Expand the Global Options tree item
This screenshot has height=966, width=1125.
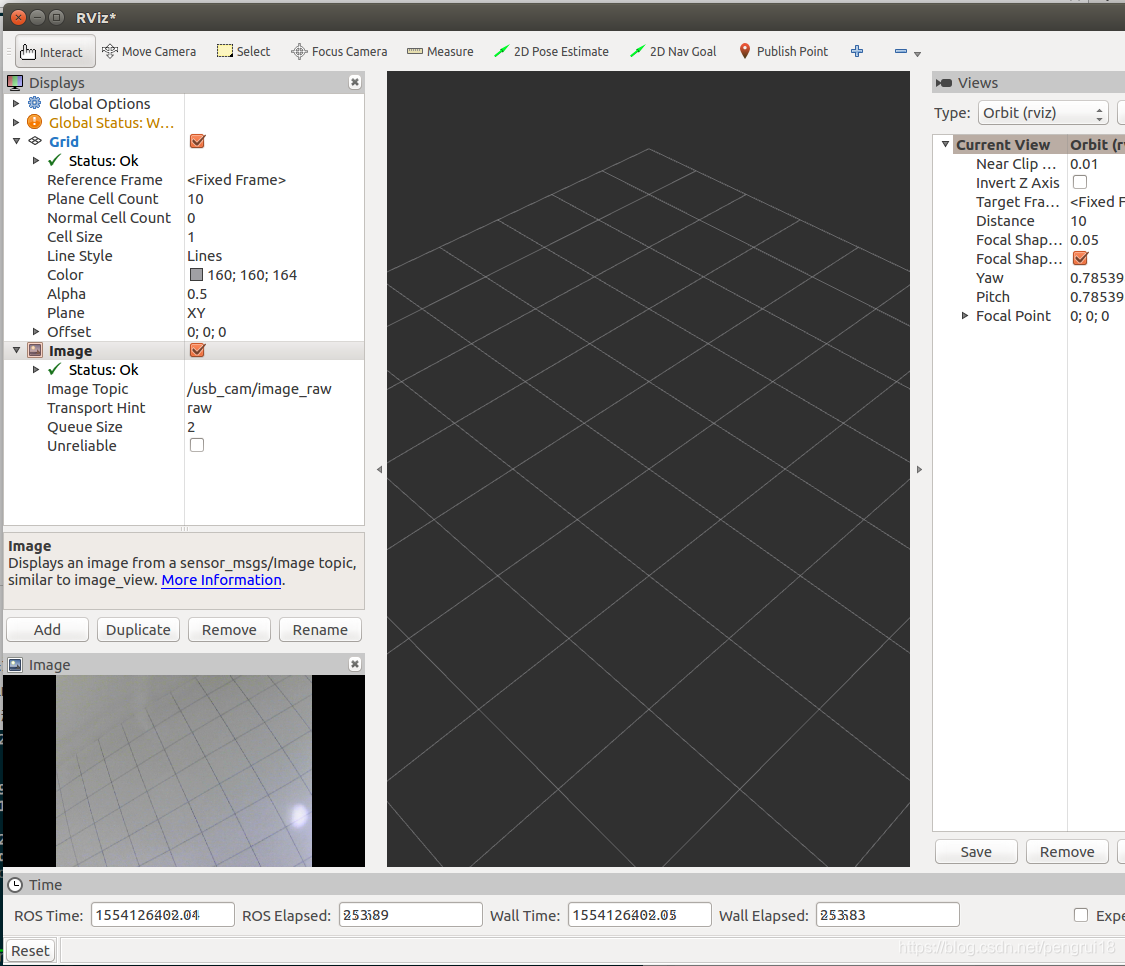(16, 103)
